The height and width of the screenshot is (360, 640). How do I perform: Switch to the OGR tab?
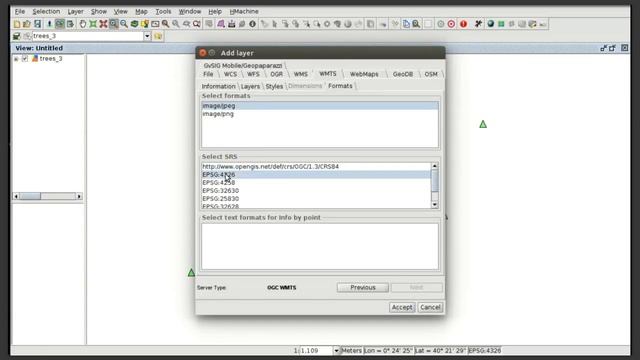point(276,74)
